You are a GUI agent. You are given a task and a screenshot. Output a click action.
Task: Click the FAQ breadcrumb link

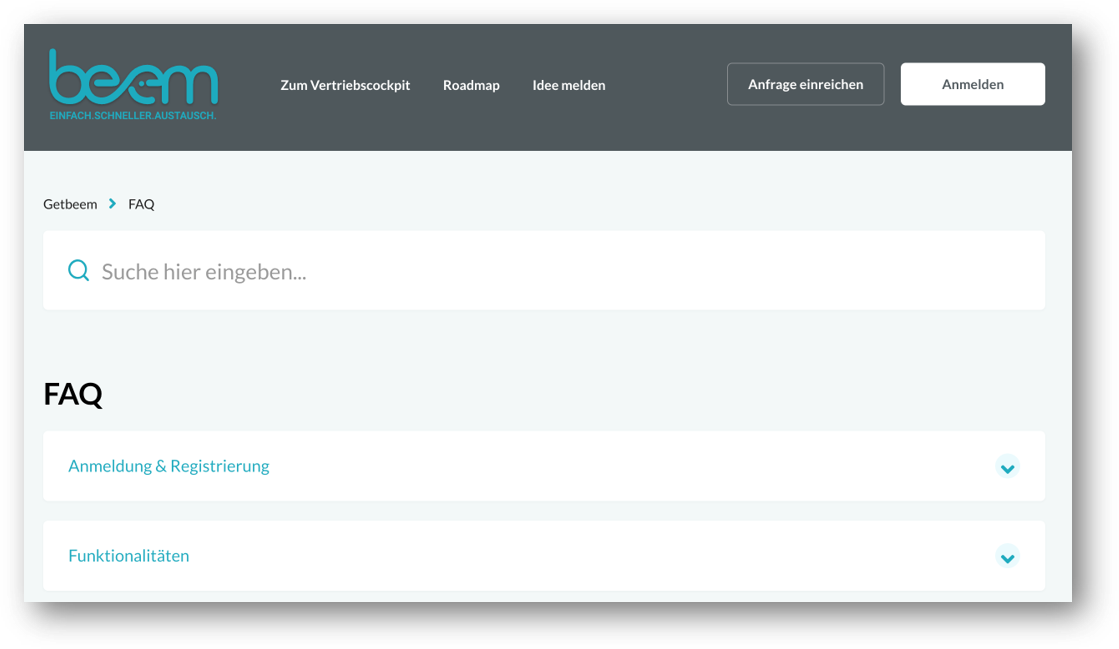point(141,204)
